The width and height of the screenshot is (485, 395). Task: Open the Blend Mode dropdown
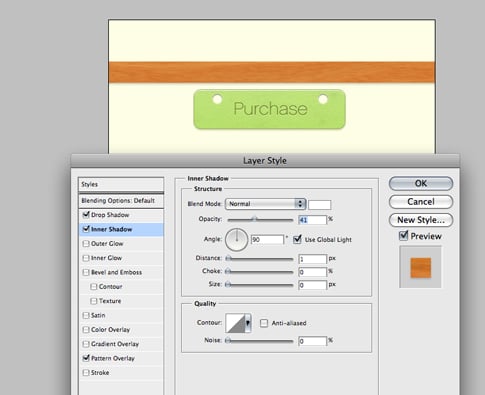point(265,204)
